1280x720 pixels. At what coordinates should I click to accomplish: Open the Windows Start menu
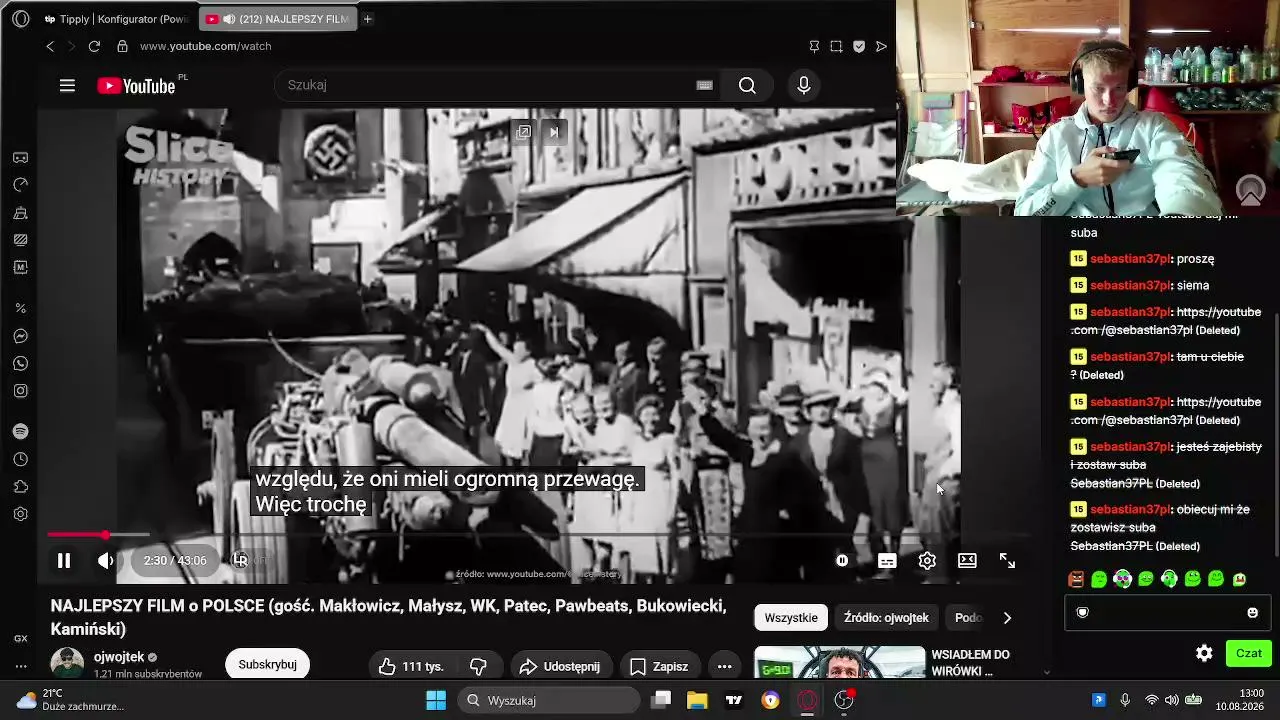[x=436, y=700]
